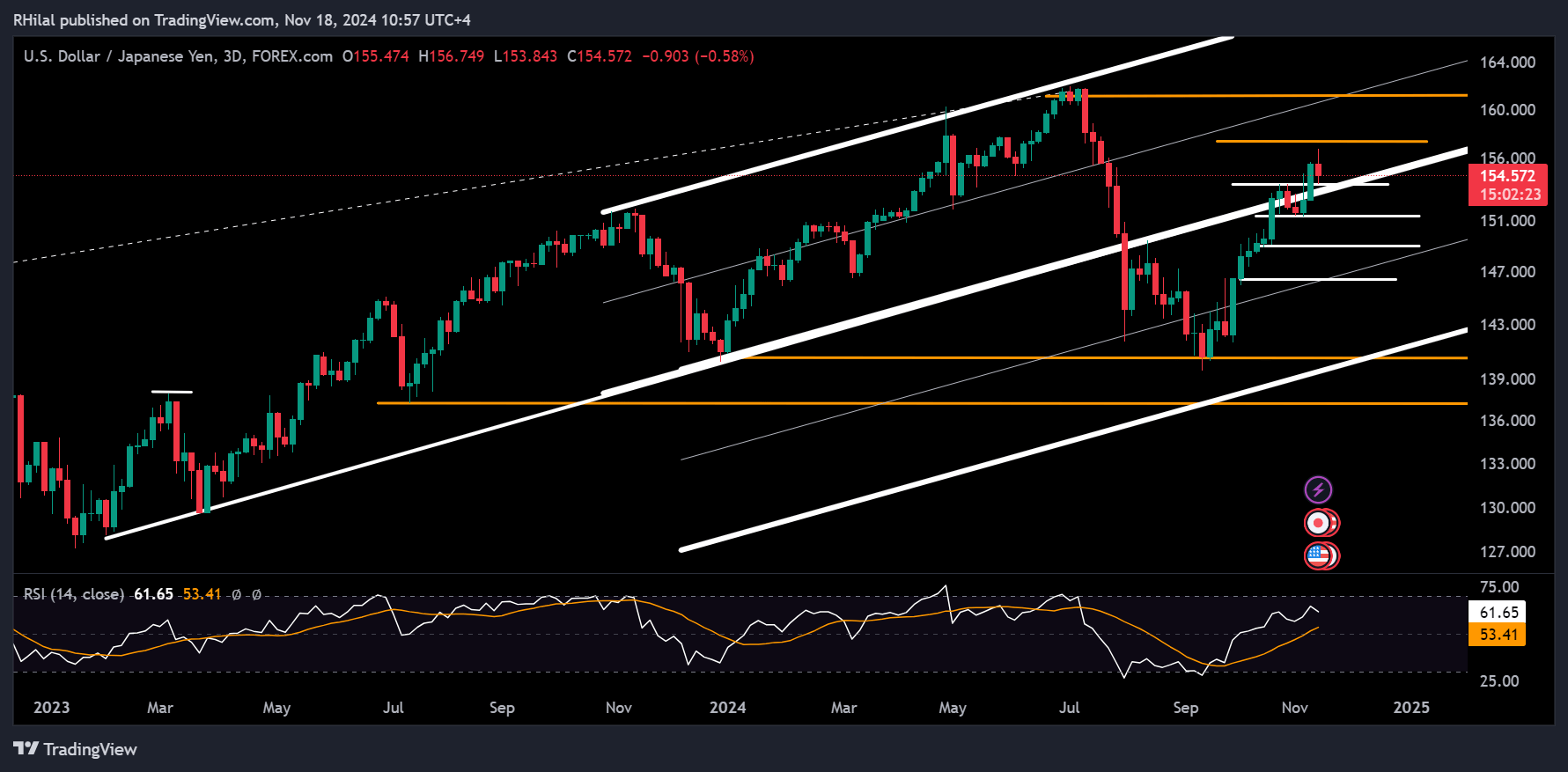Click the 75.00 RSI axis label

(1499, 587)
